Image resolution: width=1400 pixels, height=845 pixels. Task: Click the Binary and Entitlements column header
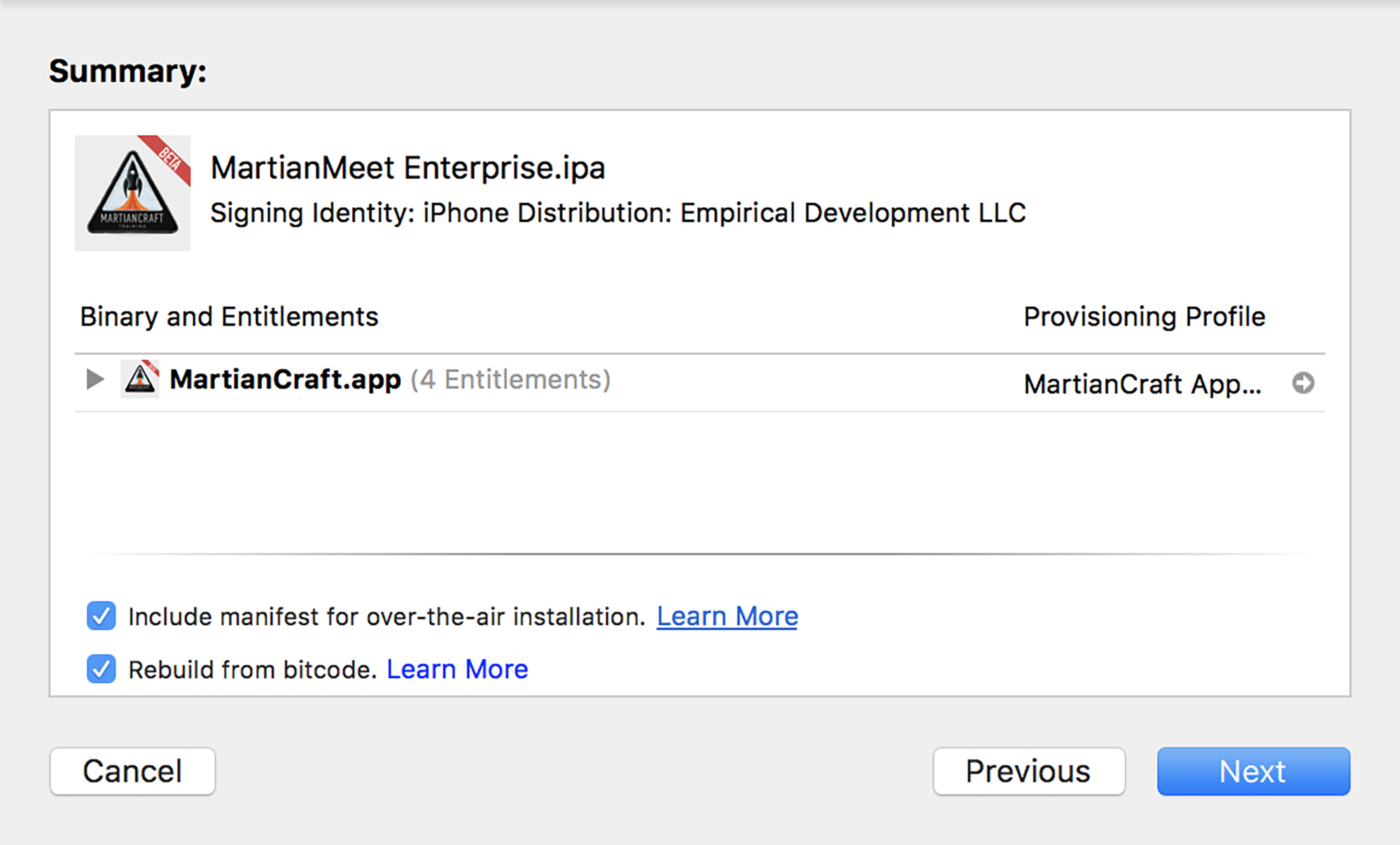click(x=230, y=317)
